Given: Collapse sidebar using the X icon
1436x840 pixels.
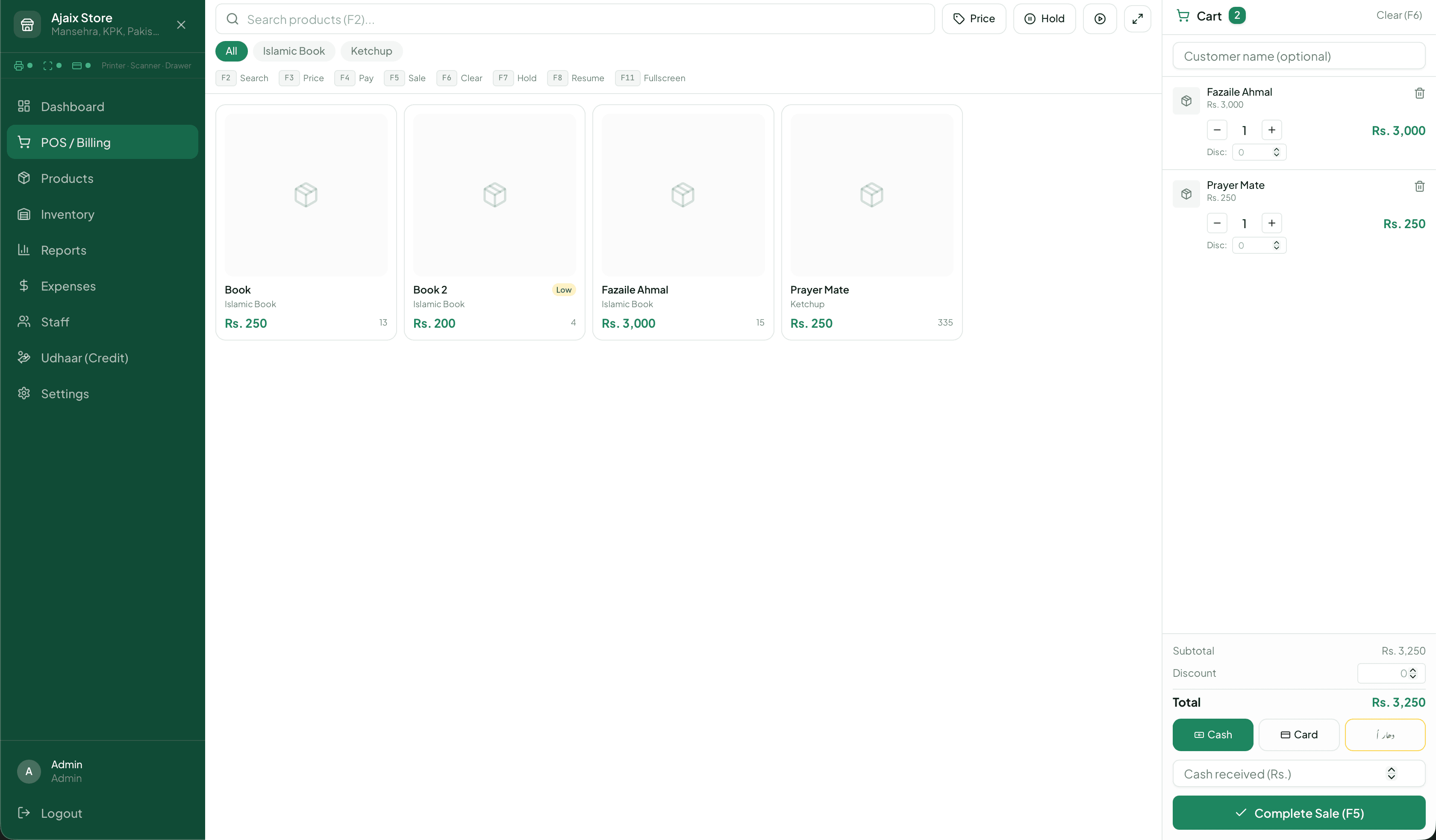Looking at the screenshot, I should [181, 24].
